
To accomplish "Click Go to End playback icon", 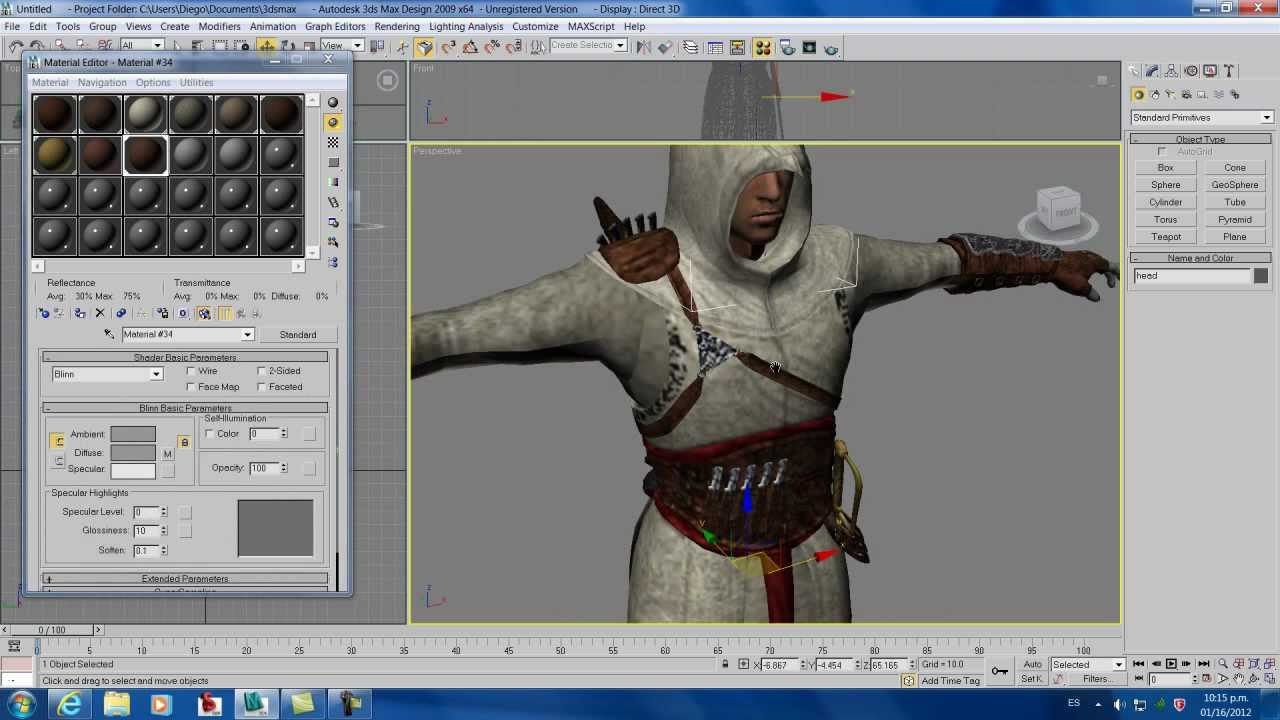I will point(1204,664).
